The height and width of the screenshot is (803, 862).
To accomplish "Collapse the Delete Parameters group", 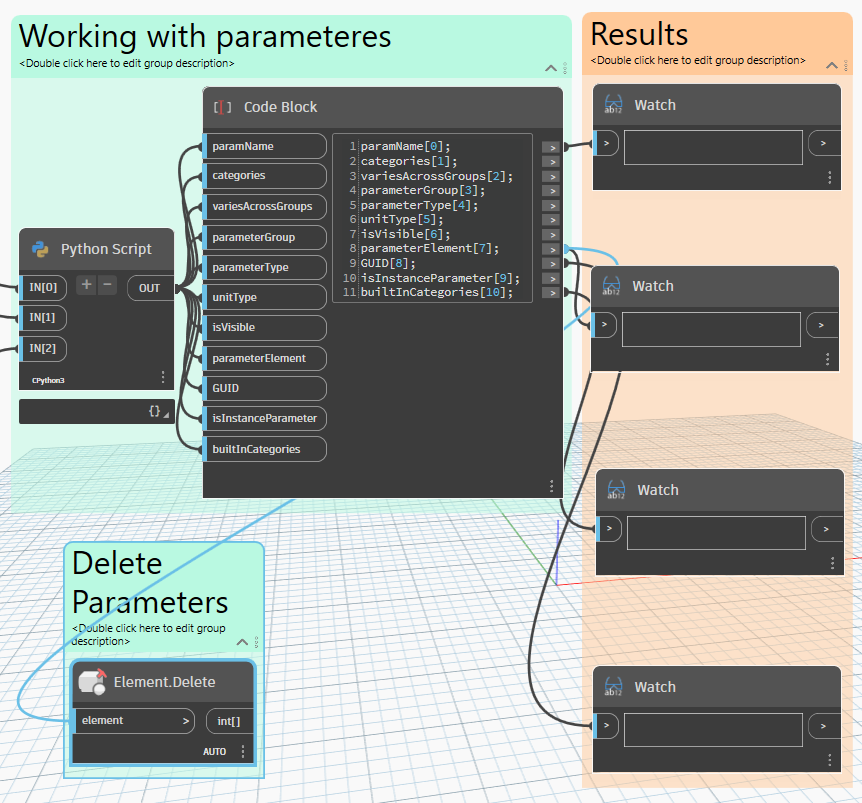I will [x=241, y=642].
